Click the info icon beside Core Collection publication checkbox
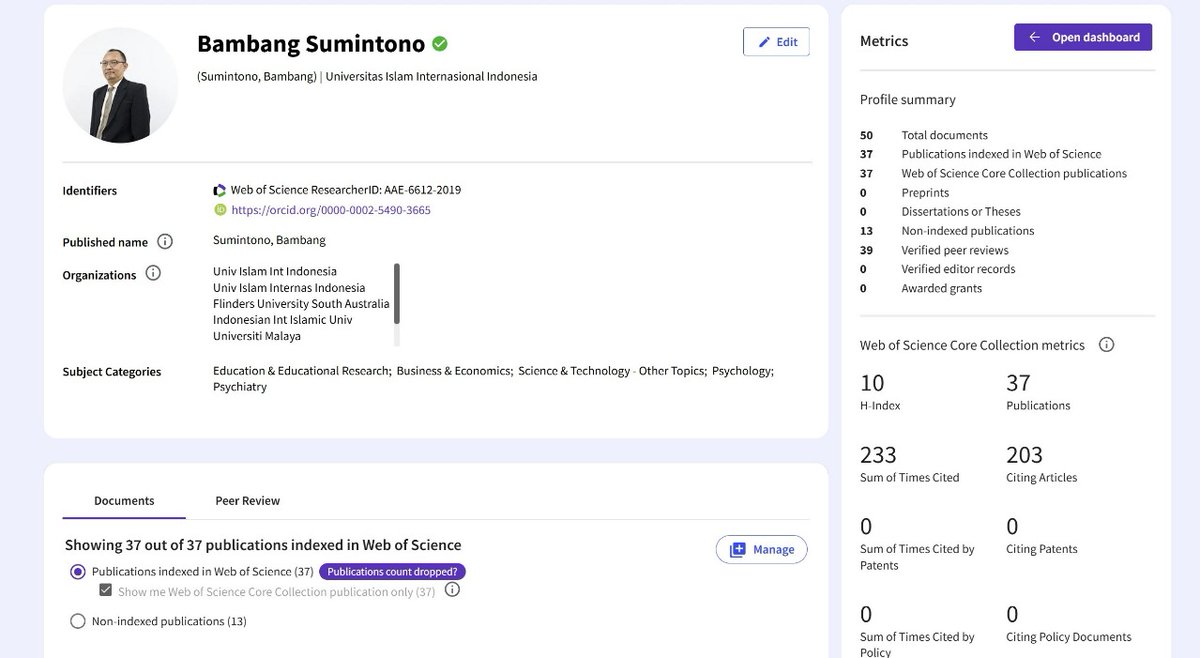This screenshot has width=1200, height=658. [x=451, y=590]
